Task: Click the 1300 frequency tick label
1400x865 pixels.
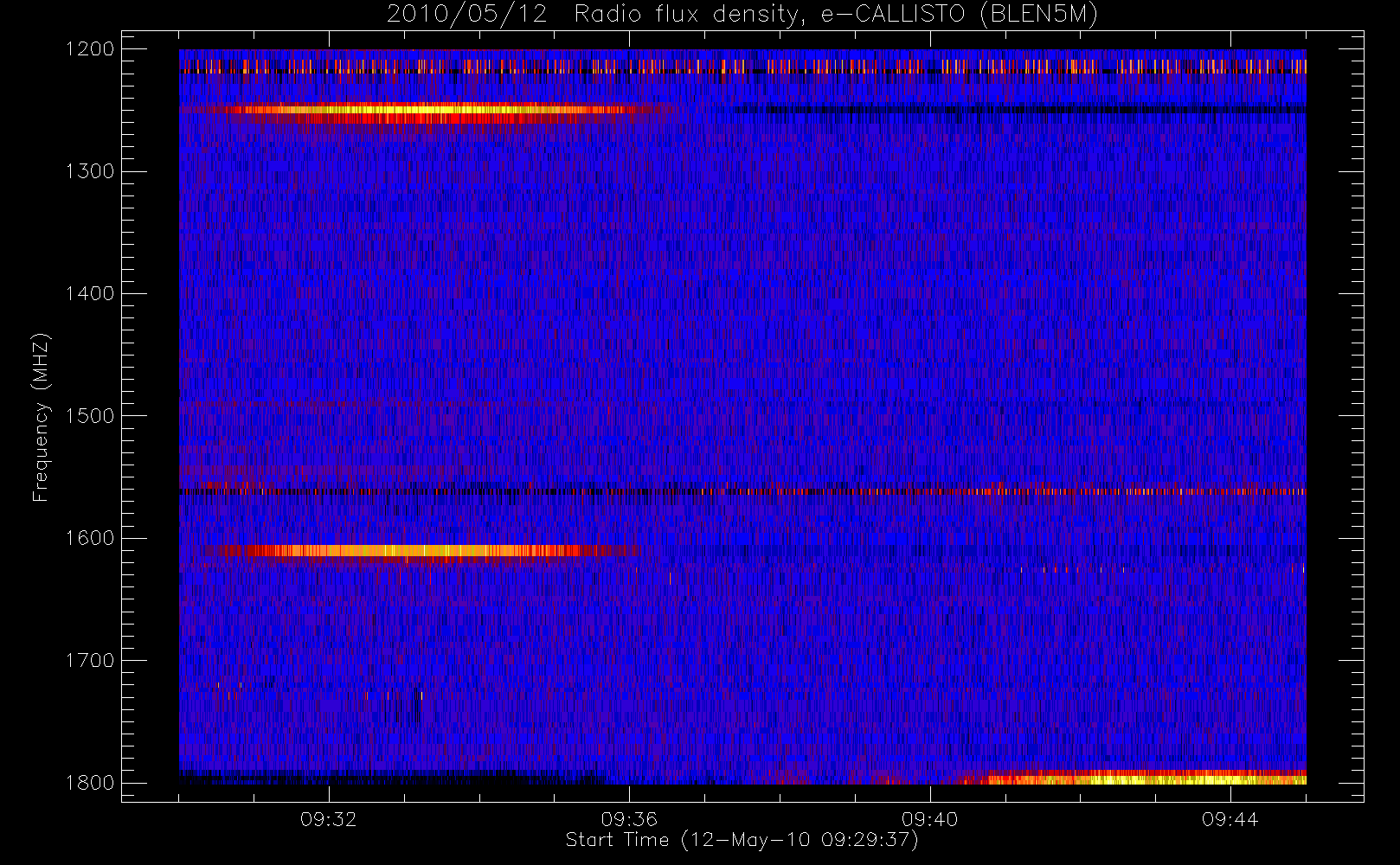Action: [90, 171]
